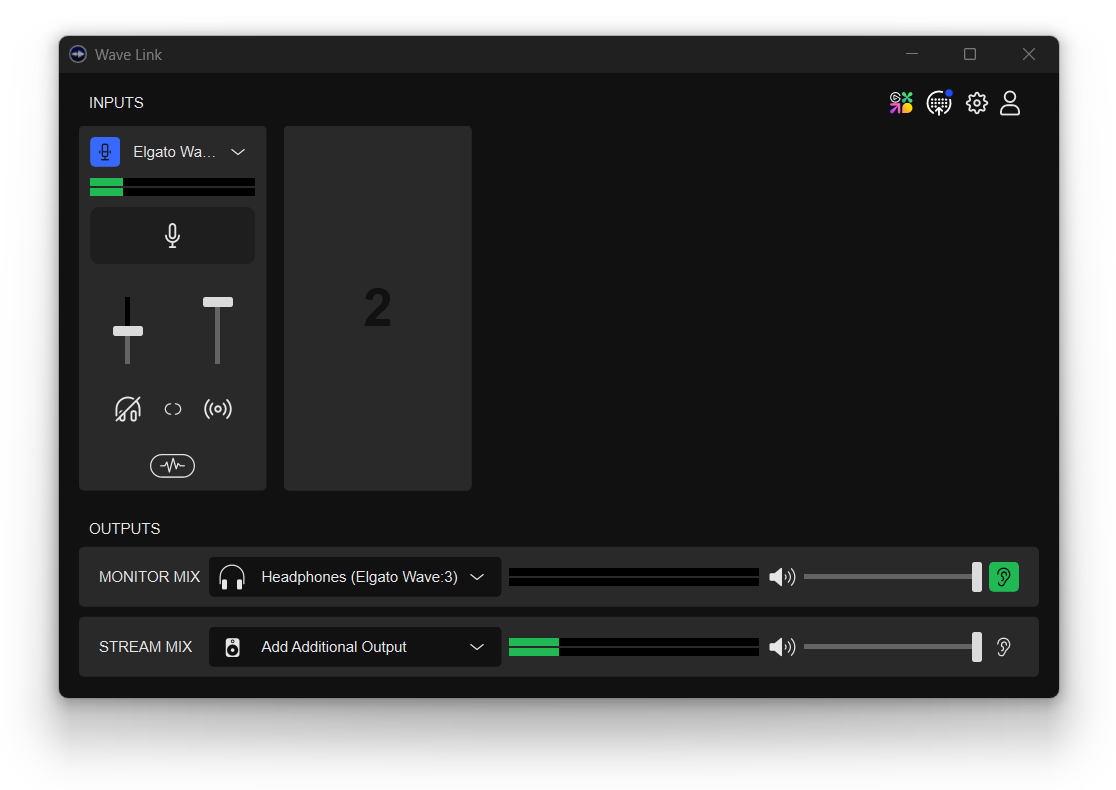Toggle the ear icon on the Stream Mix row
1116x790 pixels.
pos(1003,646)
